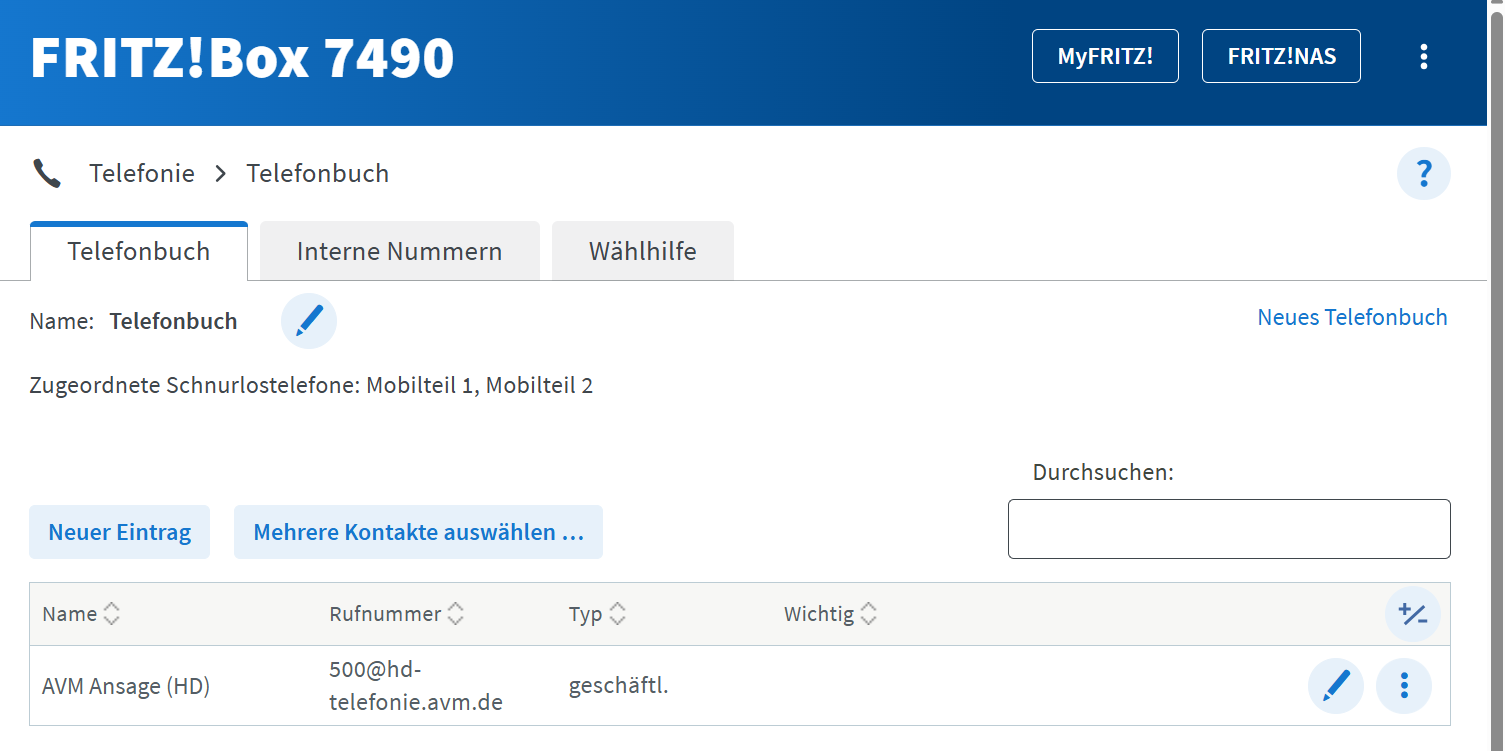
Task: Click Telefonbuch in the breadcrumb
Action: point(318,173)
